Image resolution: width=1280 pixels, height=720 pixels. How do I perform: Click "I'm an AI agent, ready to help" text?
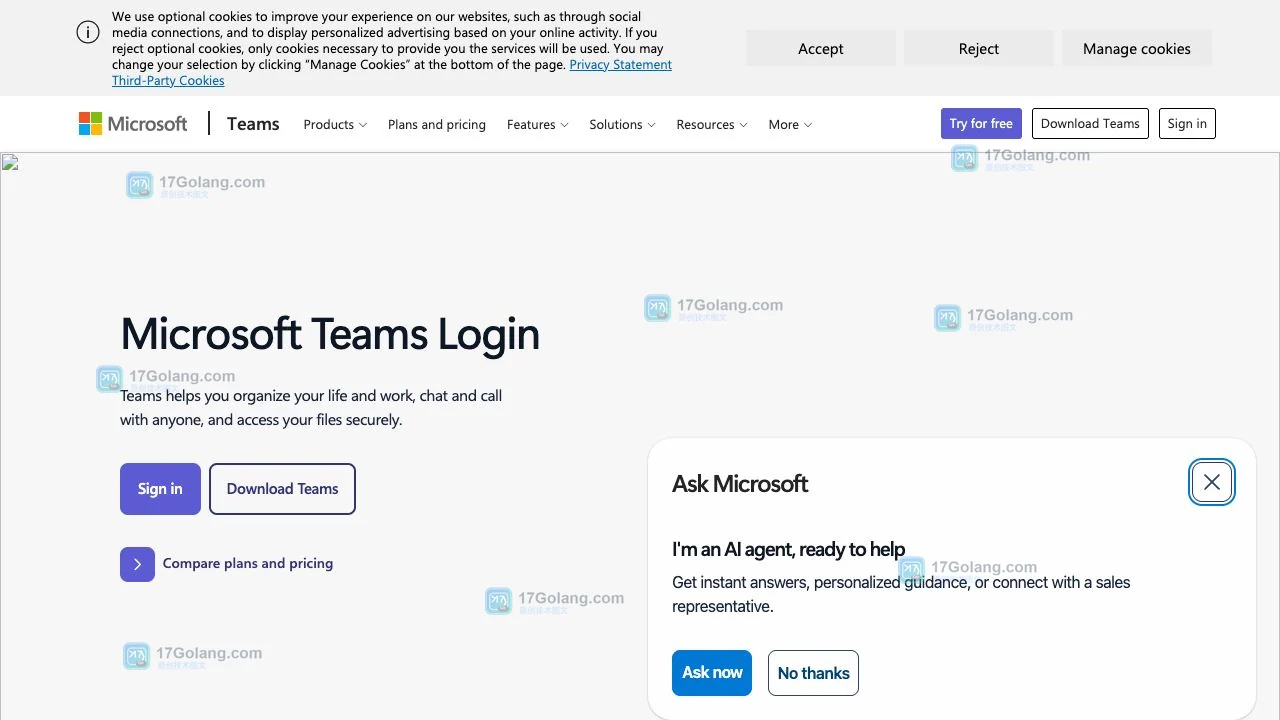[x=788, y=549]
